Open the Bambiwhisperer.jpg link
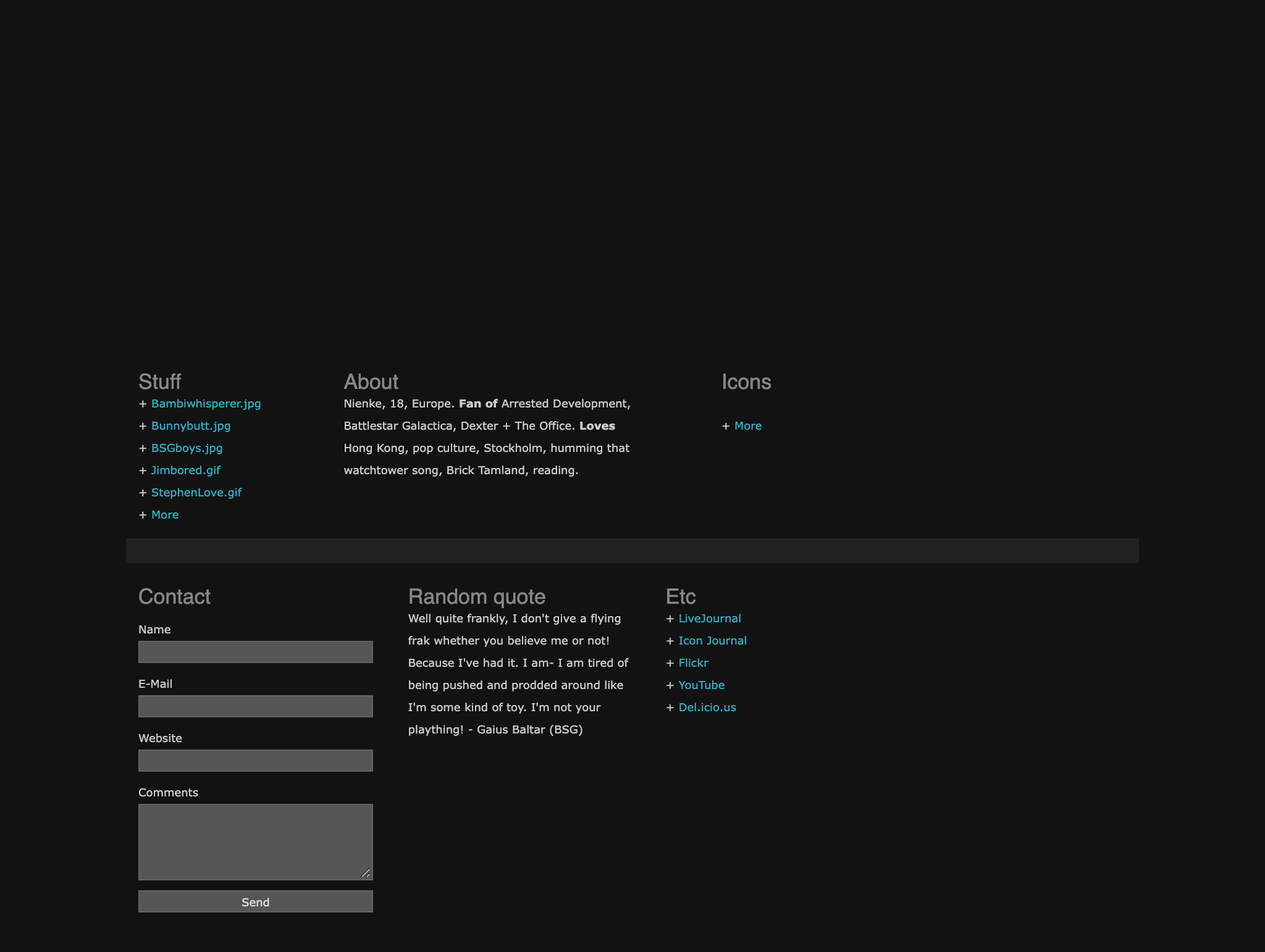Screen dimensions: 1265x952 206,404
